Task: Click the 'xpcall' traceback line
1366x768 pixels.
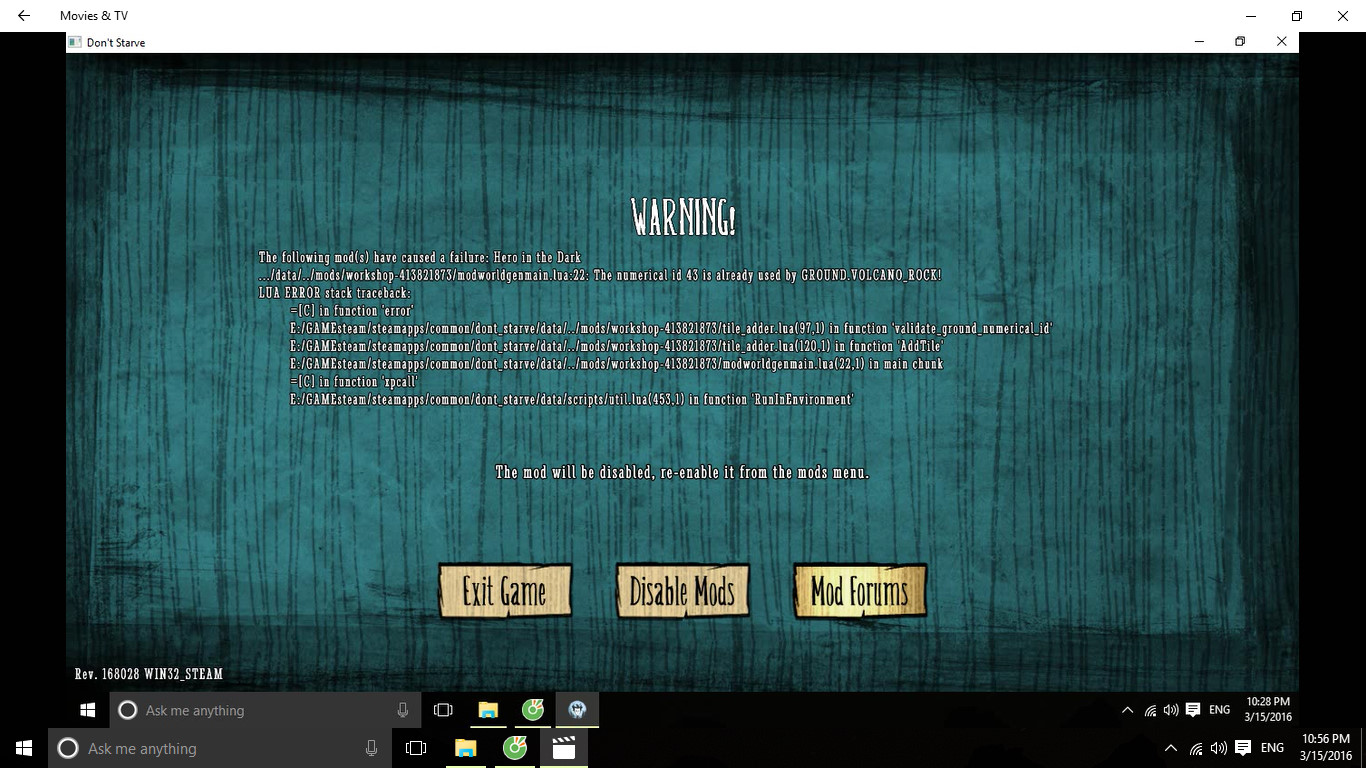Action: point(354,382)
